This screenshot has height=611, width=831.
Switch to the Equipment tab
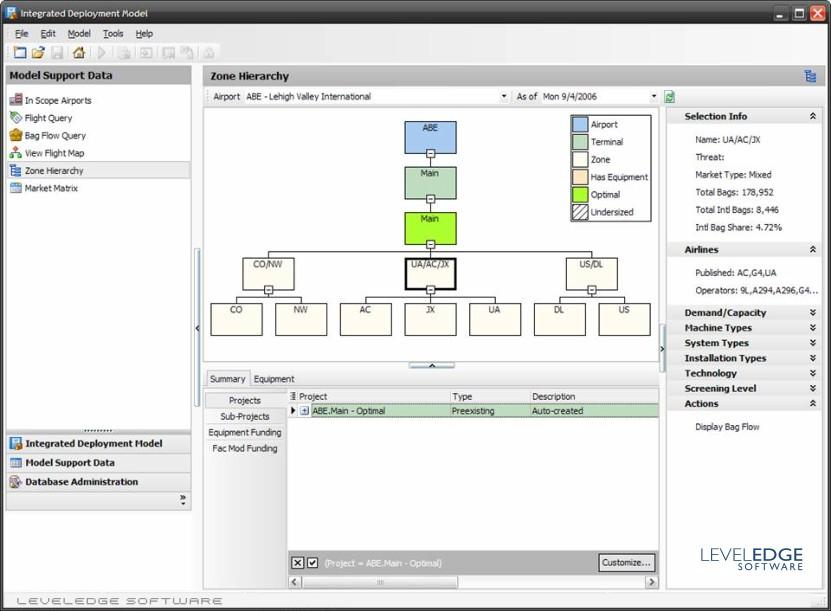(274, 379)
